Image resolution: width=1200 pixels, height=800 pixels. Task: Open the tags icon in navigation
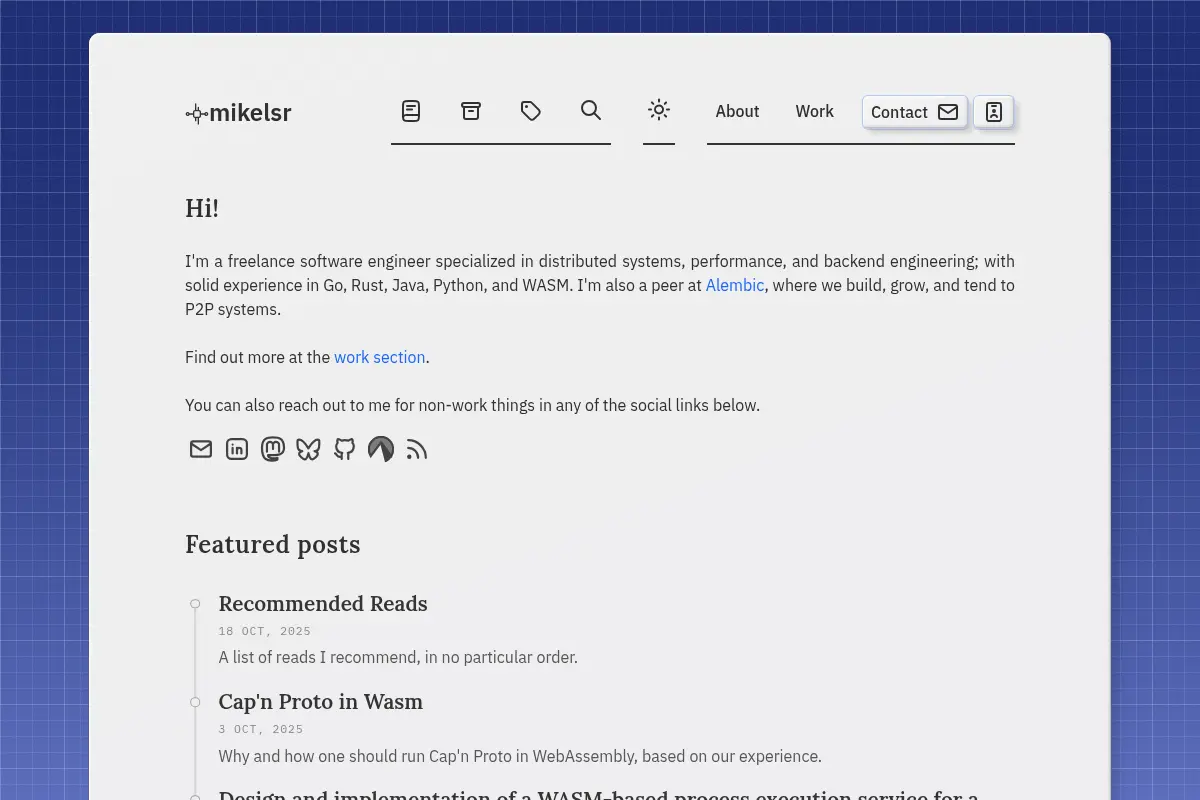531,111
